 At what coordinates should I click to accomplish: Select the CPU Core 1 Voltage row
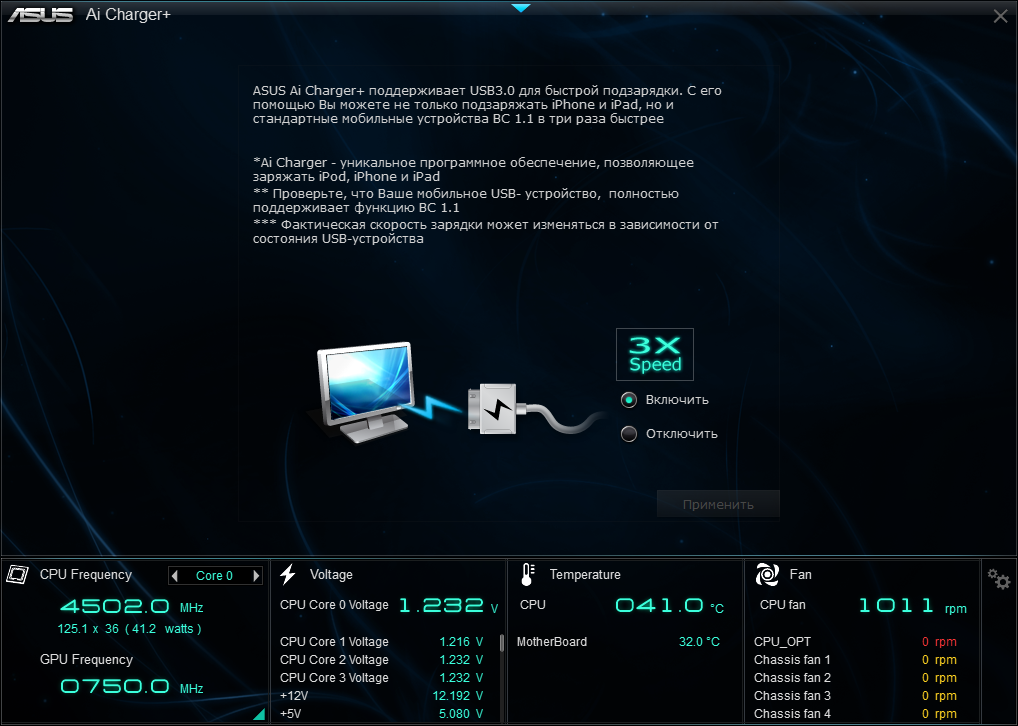(x=382, y=642)
